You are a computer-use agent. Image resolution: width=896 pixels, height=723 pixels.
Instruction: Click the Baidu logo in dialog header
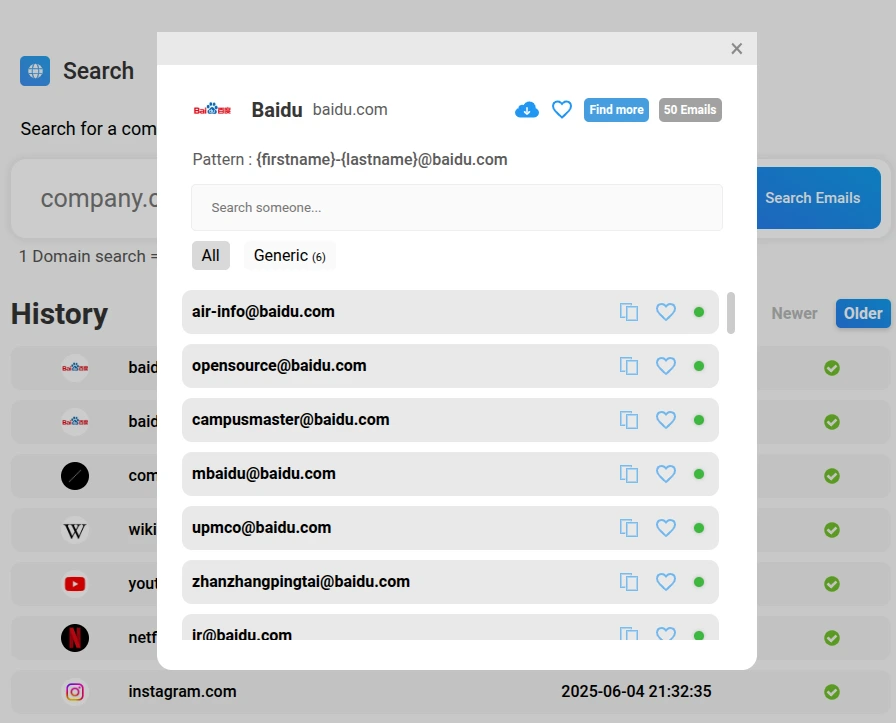[x=212, y=109]
